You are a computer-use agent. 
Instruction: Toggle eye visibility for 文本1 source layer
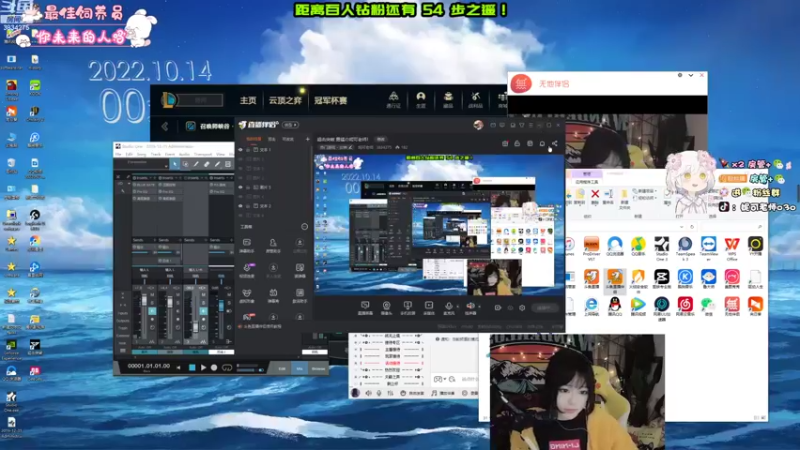[241, 150]
